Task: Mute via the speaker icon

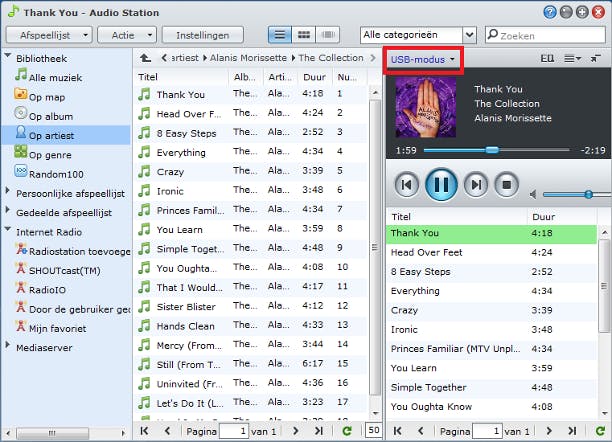Action: click(533, 194)
